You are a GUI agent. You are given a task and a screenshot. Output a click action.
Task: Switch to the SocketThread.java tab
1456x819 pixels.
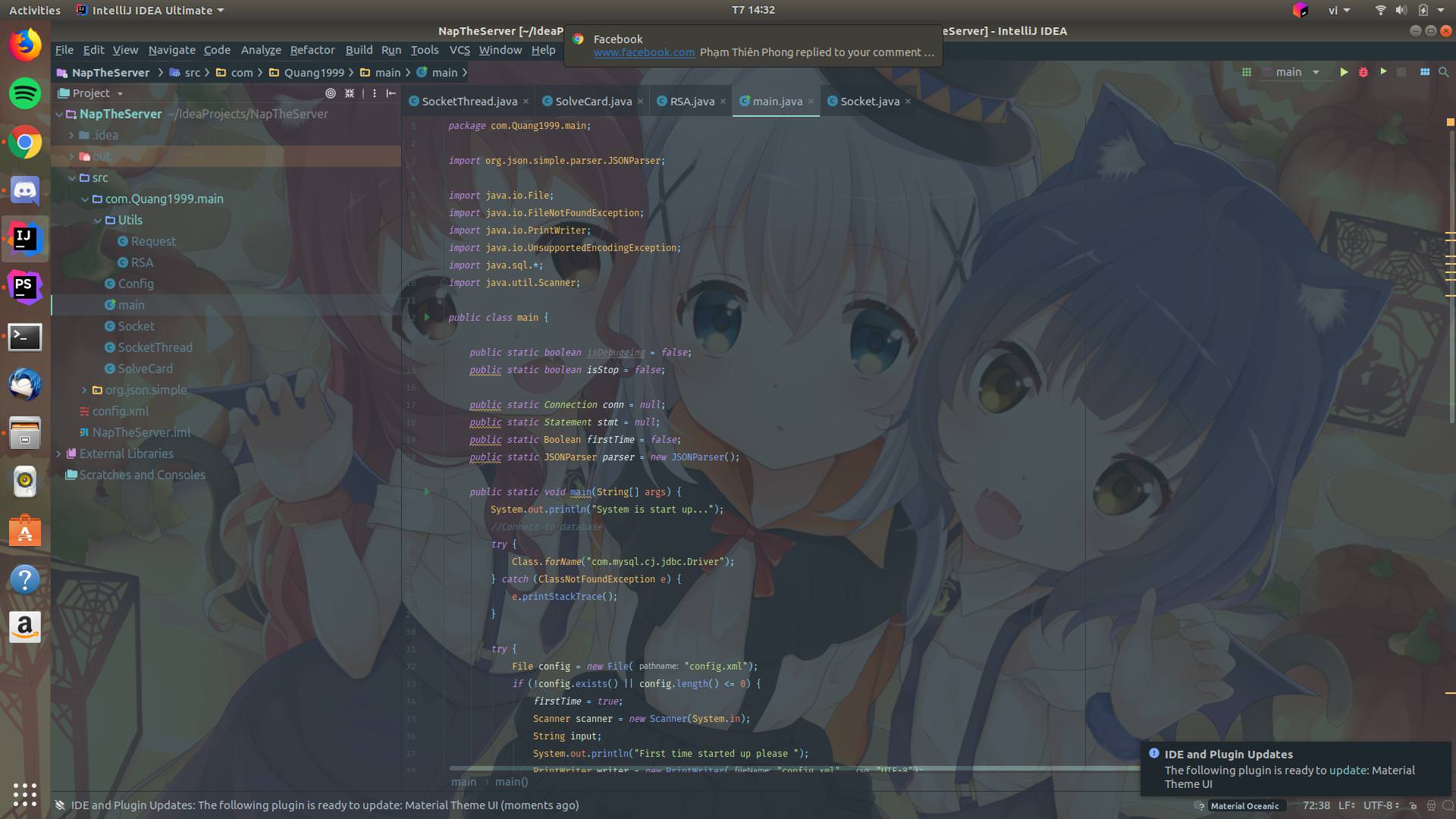click(469, 101)
